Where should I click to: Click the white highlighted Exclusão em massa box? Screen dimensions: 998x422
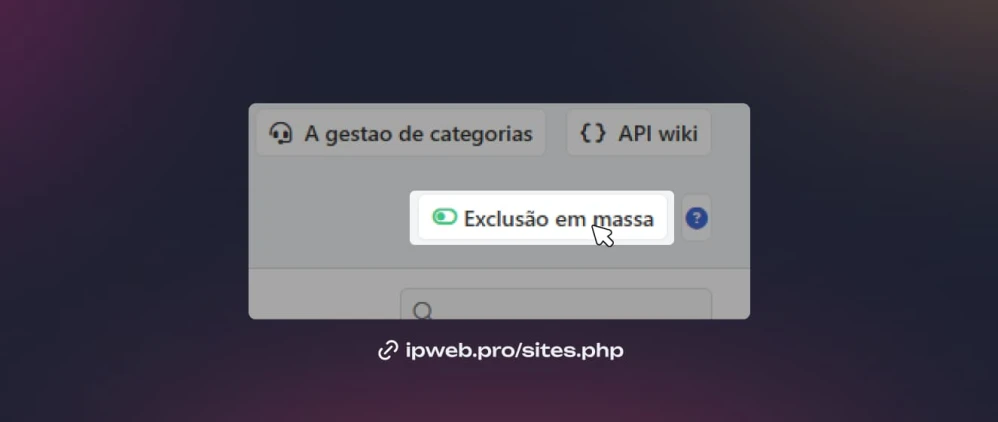(542, 218)
